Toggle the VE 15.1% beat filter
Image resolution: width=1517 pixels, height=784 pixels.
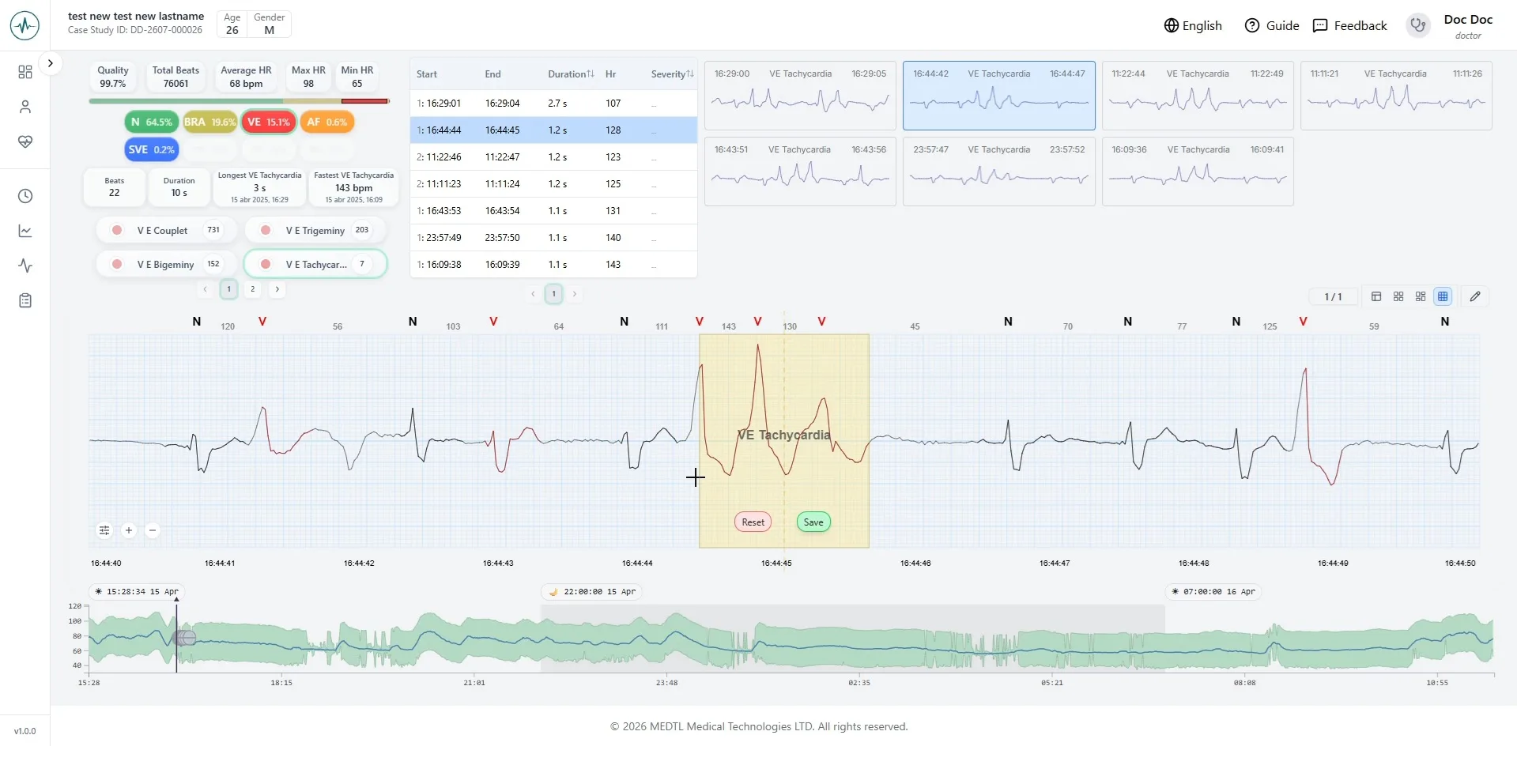point(269,122)
